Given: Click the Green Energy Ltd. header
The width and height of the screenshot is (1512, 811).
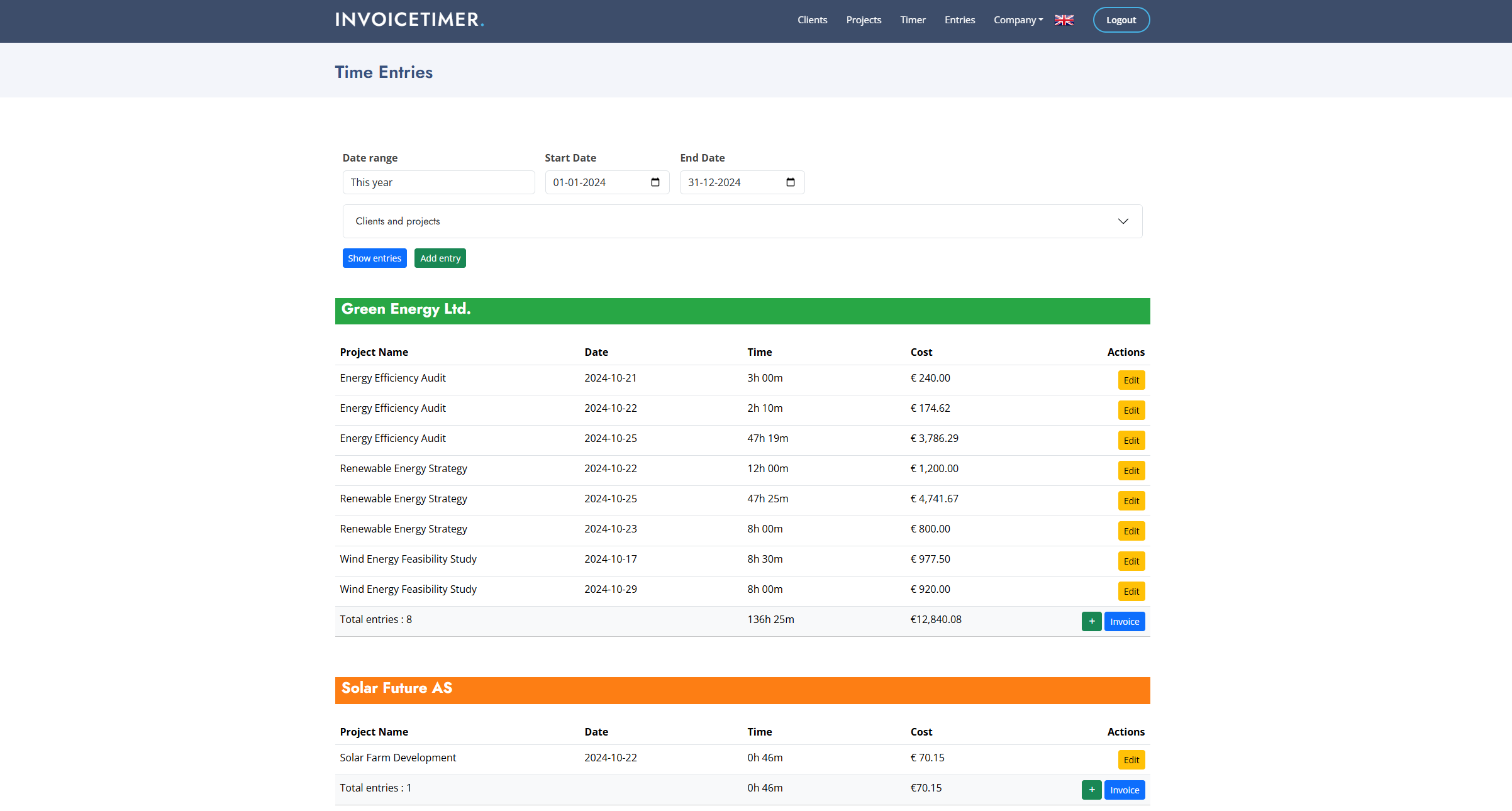Looking at the screenshot, I should pos(742,311).
